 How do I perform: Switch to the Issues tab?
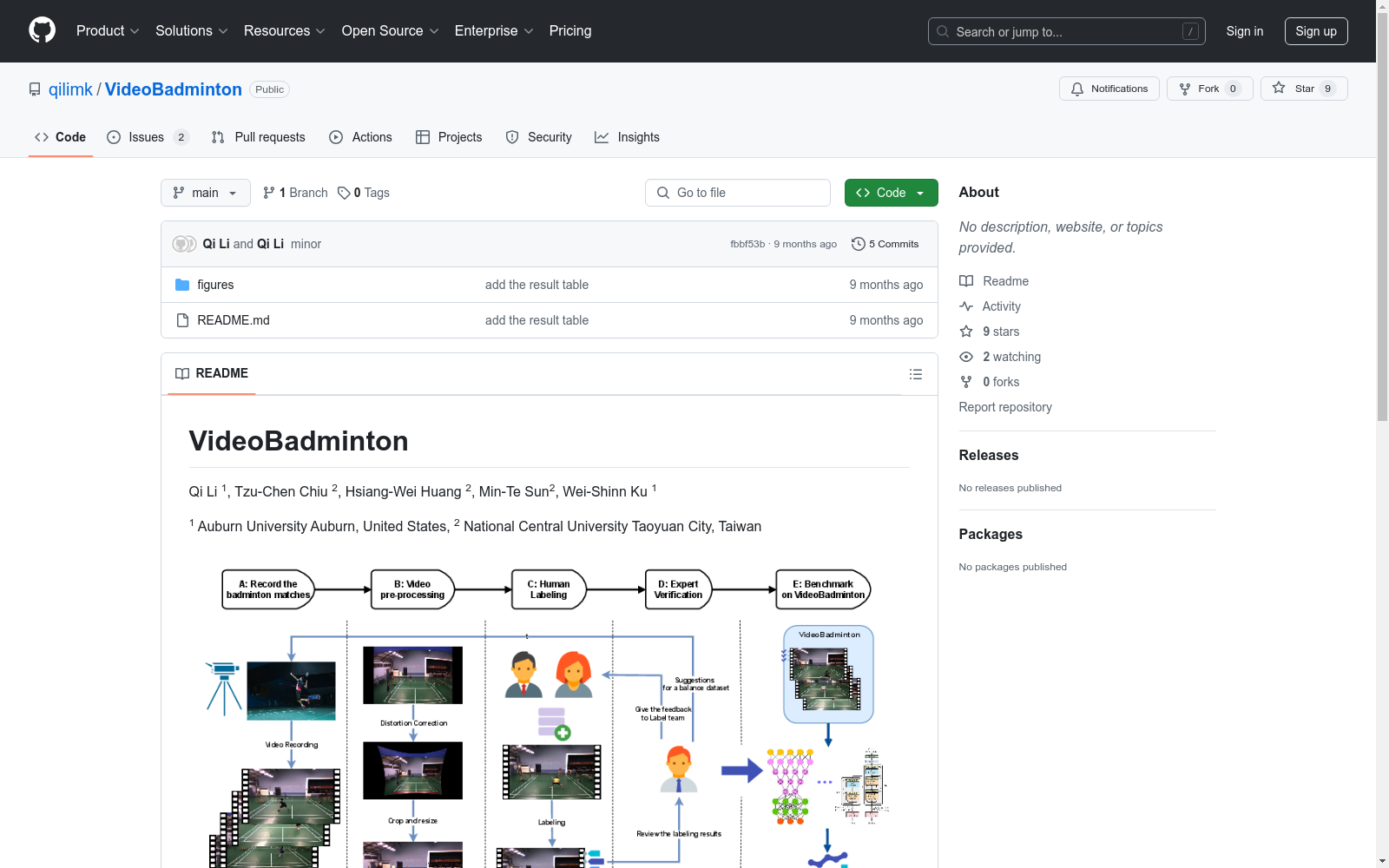point(148,137)
